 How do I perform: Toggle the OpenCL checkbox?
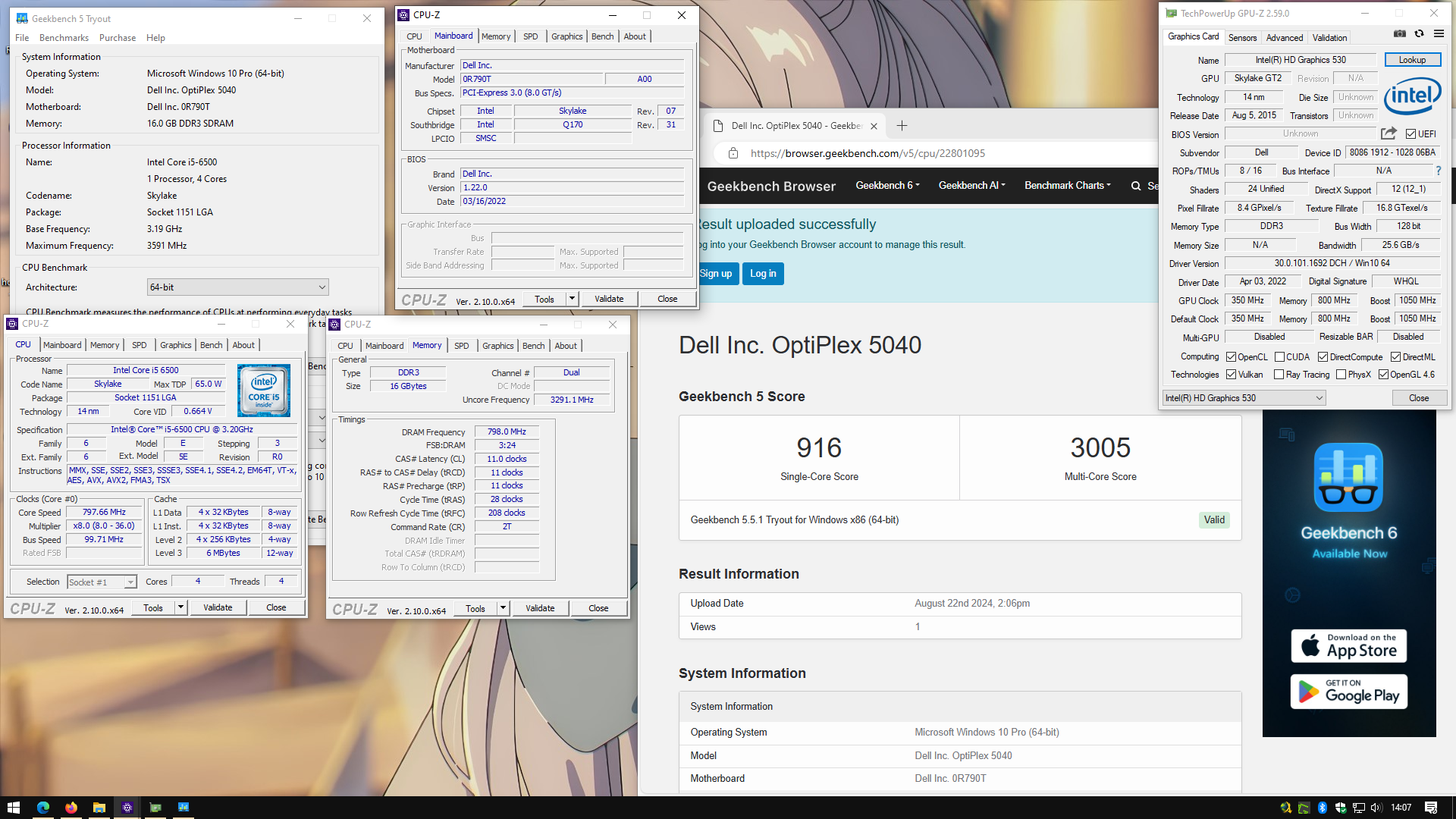[1231, 357]
